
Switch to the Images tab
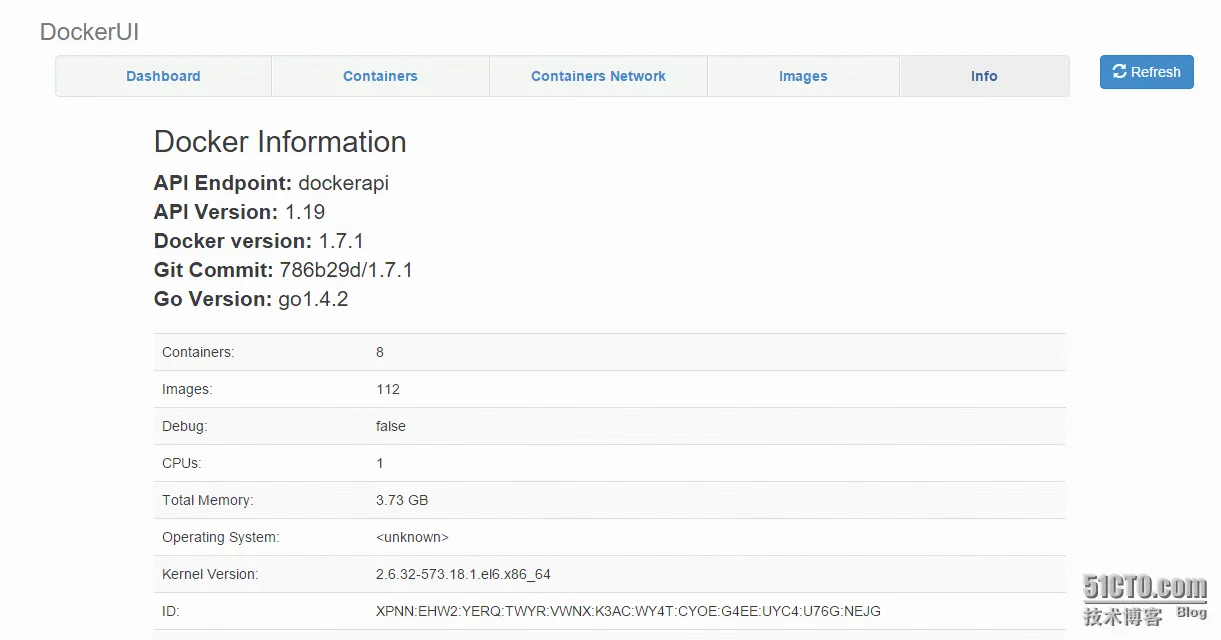(803, 76)
